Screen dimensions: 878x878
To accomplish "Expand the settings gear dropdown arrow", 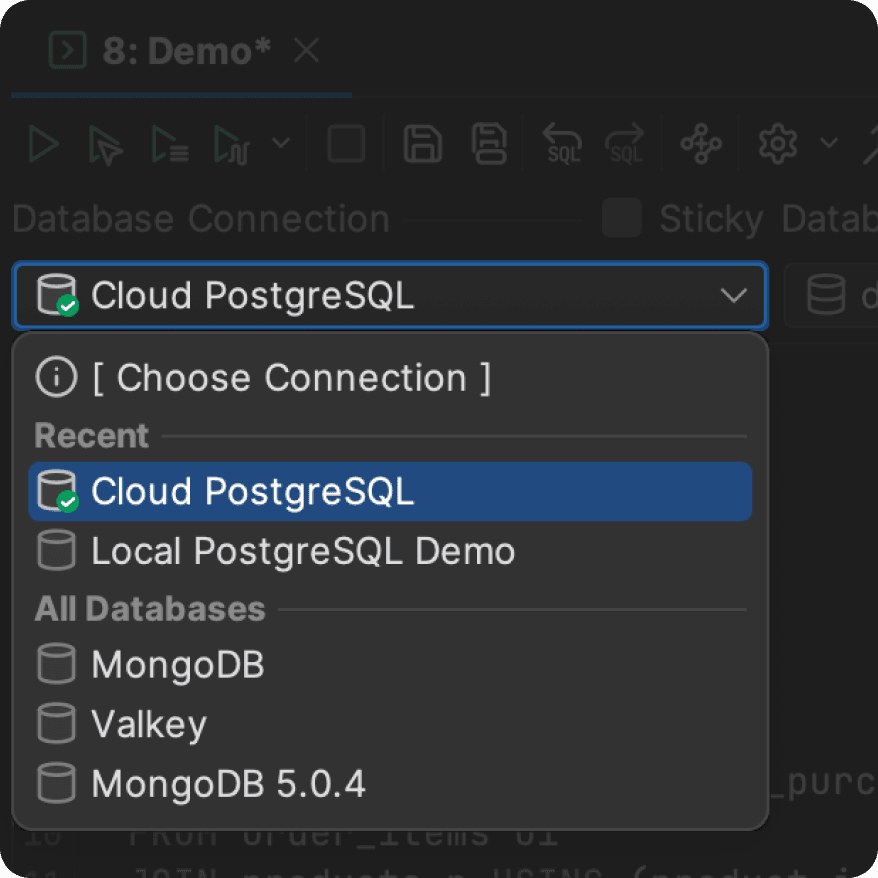I will [x=829, y=144].
